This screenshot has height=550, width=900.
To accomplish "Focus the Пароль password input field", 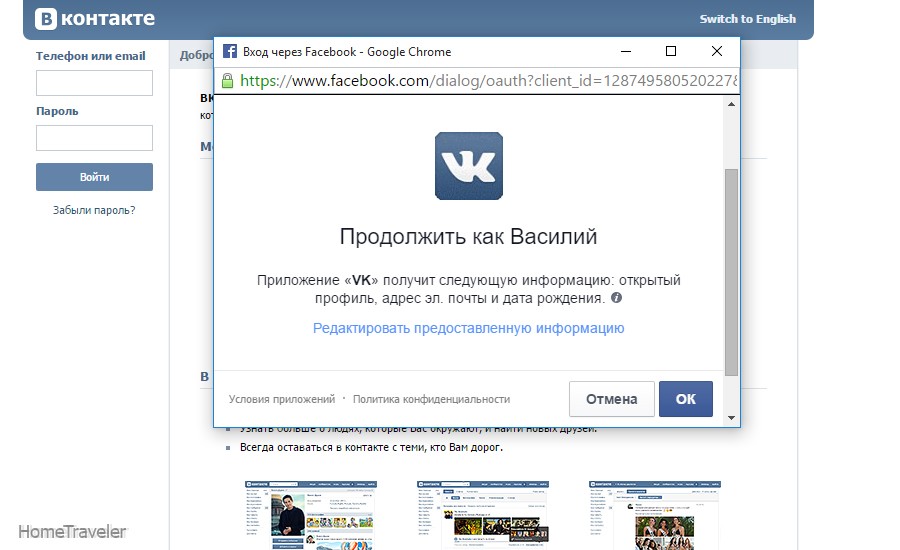I will (x=94, y=138).
